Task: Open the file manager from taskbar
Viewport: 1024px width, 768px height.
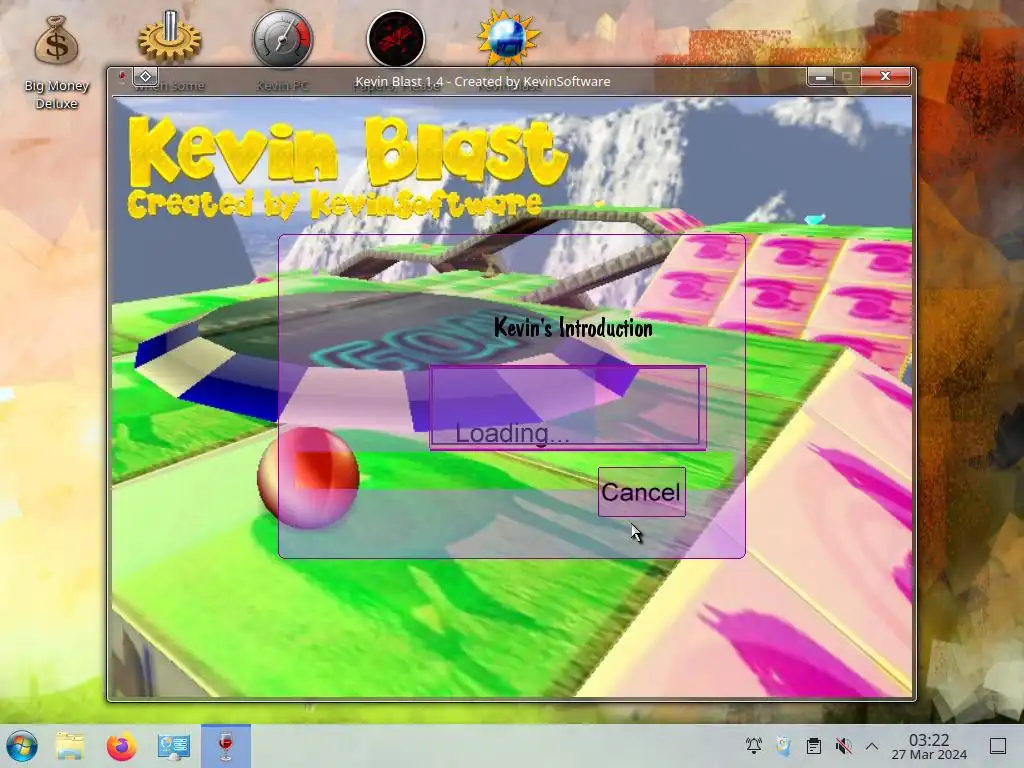Action: pos(69,746)
